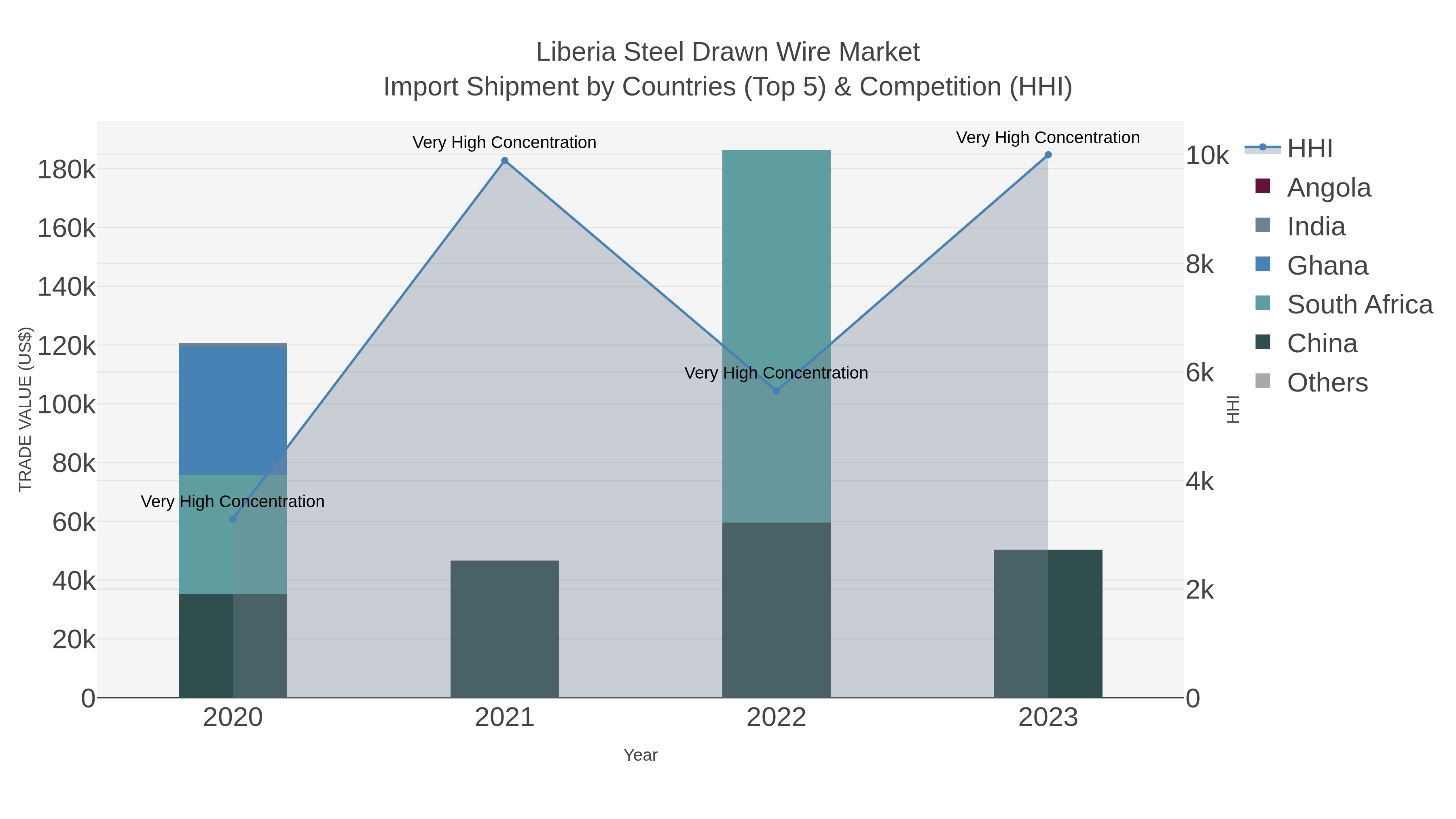1456x819 pixels.
Task: Select the 2022 South Africa bar segment
Action: click(x=777, y=336)
